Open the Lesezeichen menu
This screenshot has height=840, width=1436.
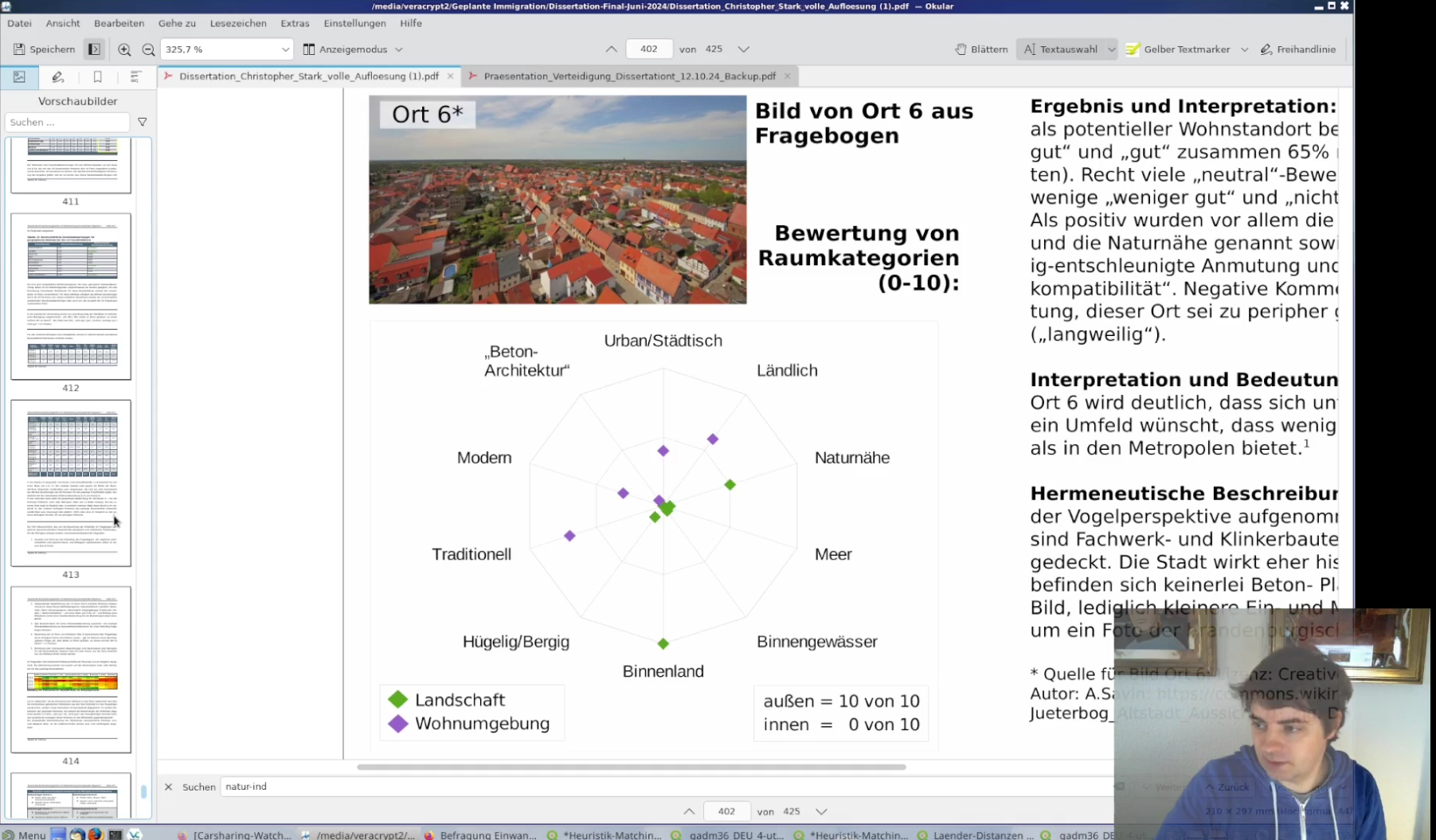pyautogui.click(x=238, y=23)
